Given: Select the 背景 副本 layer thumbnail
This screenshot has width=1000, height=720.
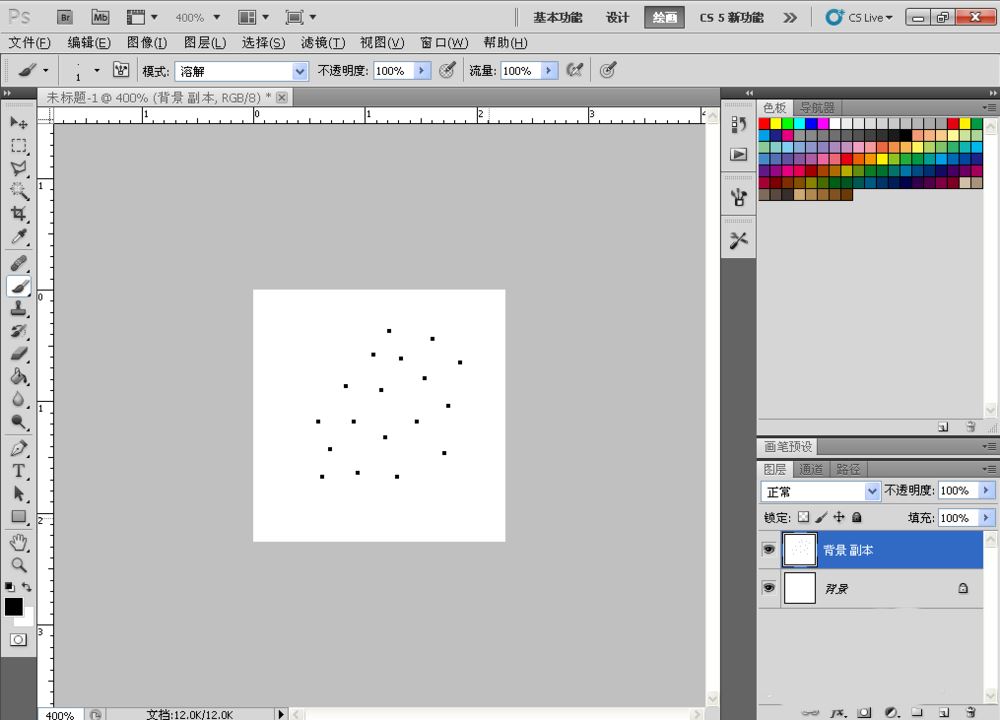Looking at the screenshot, I should coord(799,549).
